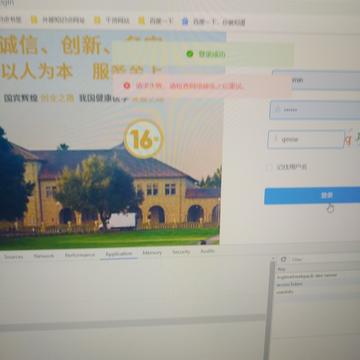
Task: Open the first 百度一下 bookmark
Action: [x=156, y=21]
